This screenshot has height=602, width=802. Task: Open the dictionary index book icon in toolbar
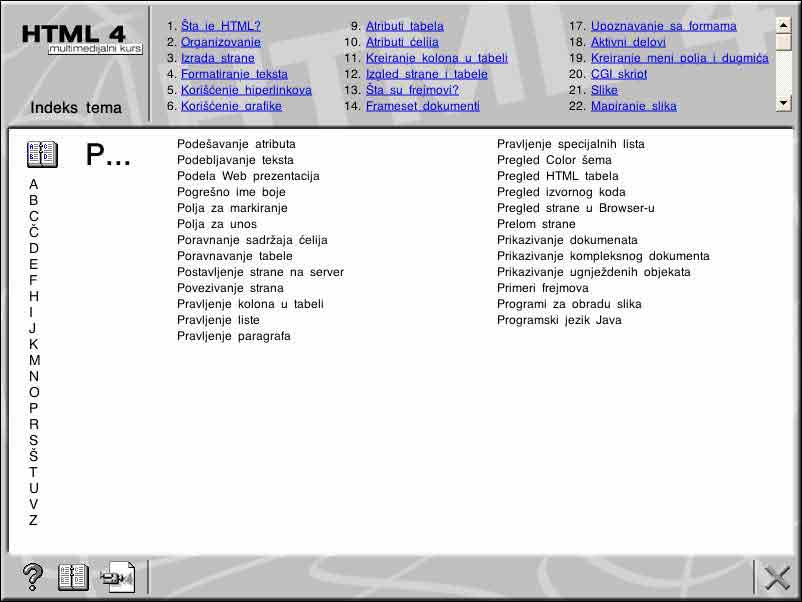pyautogui.click(x=72, y=577)
